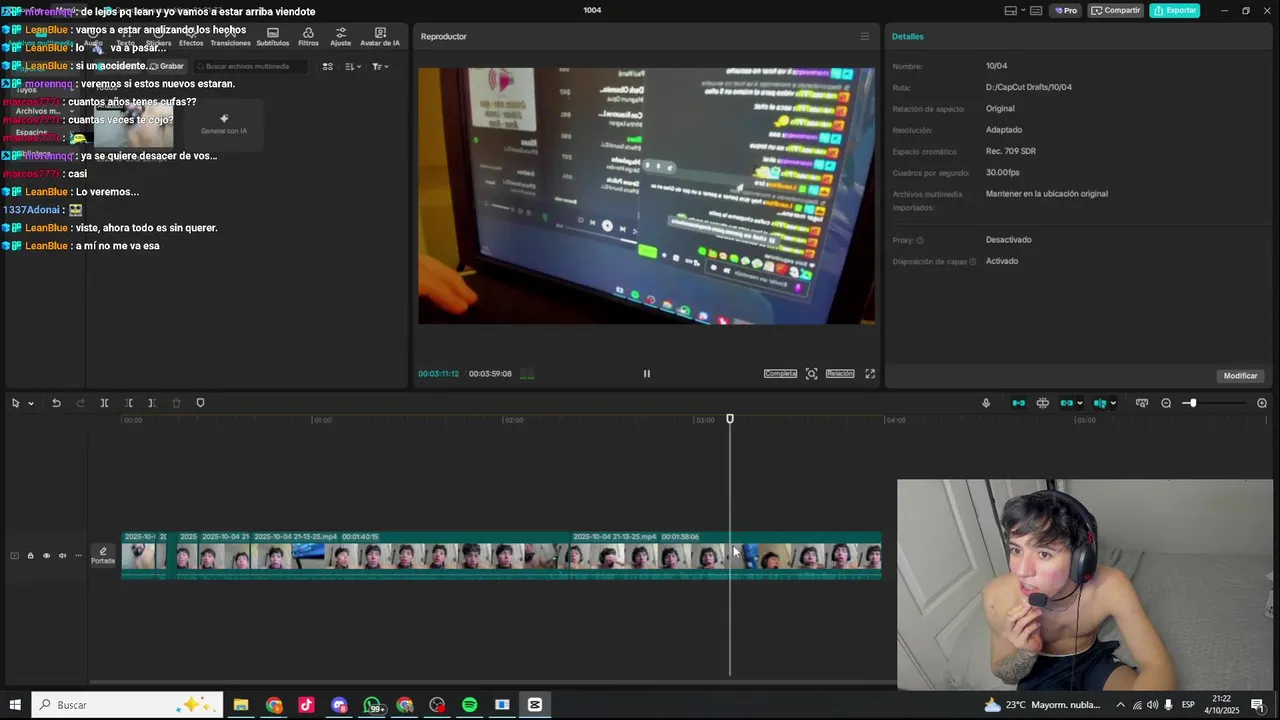Image resolution: width=1280 pixels, height=720 pixels.
Task: Toggle the preview axis button
Action: 1100,403
